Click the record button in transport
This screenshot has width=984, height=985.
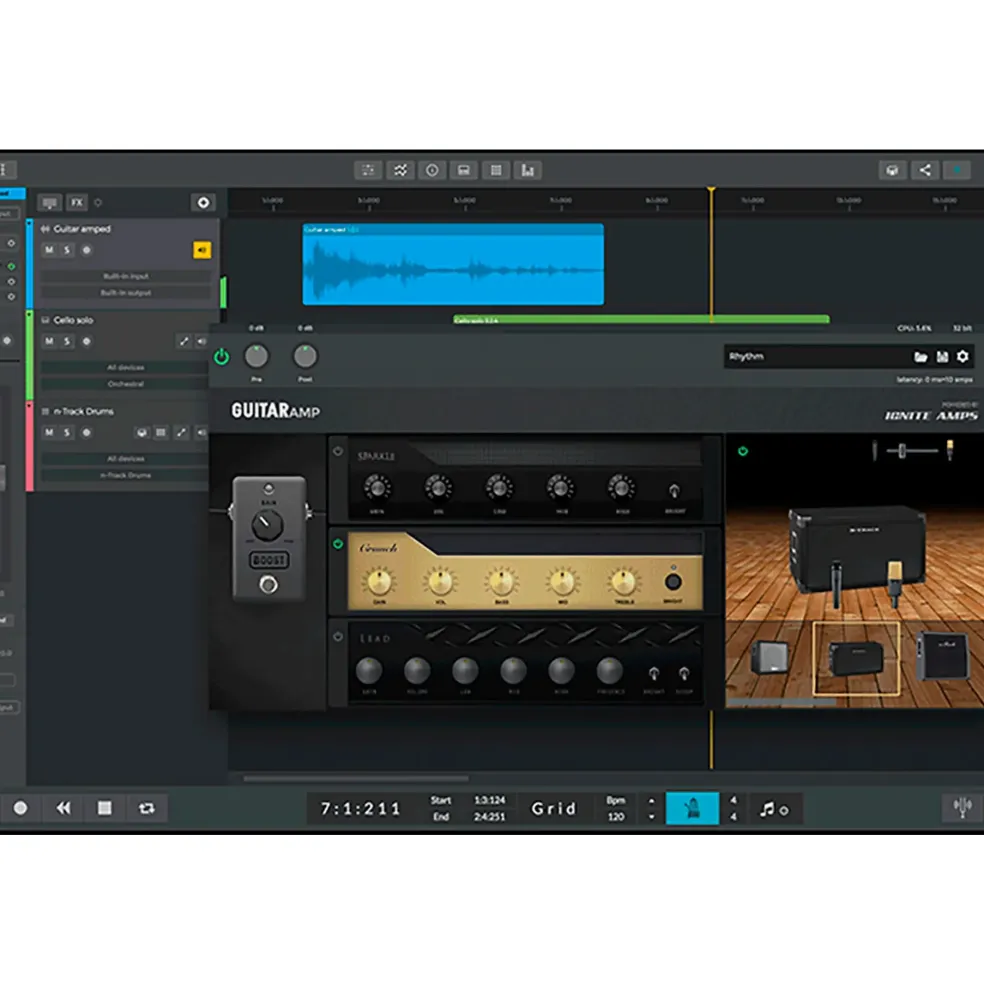(20, 808)
